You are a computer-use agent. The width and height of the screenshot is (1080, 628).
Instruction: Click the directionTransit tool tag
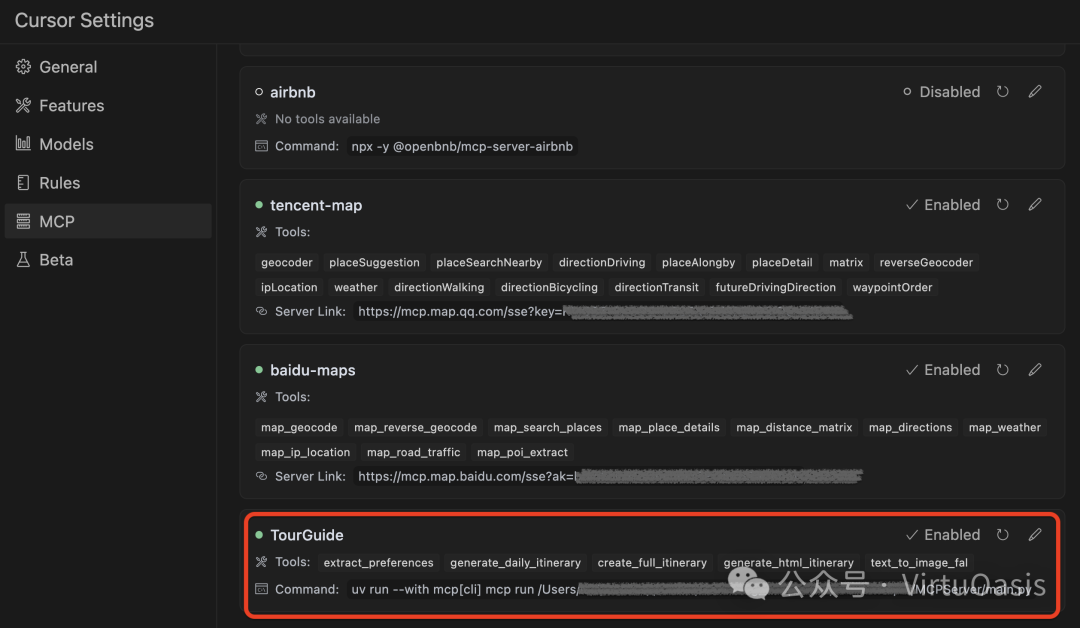(x=656, y=287)
